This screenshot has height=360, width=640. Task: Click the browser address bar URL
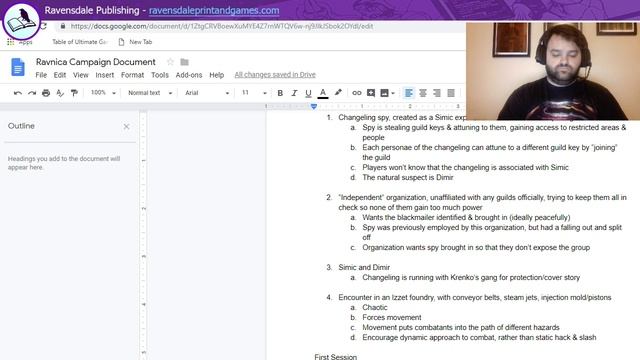[x=222, y=27]
